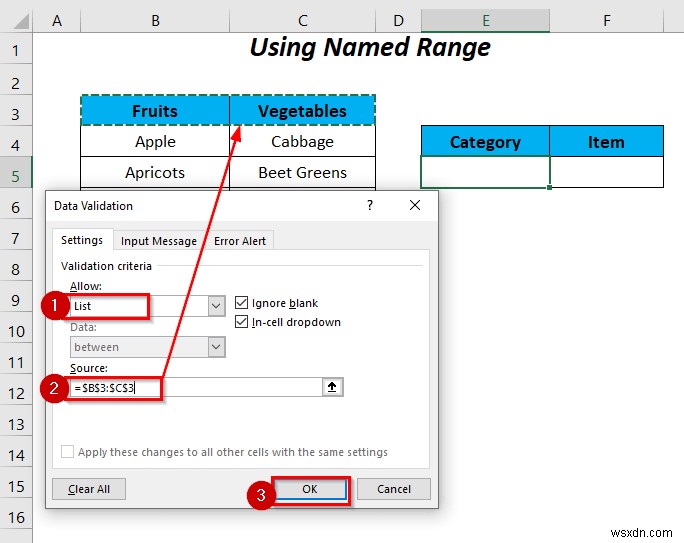Toggle Ignore blank checkbox
Screen dimensions: 684x543
click(x=241, y=302)
